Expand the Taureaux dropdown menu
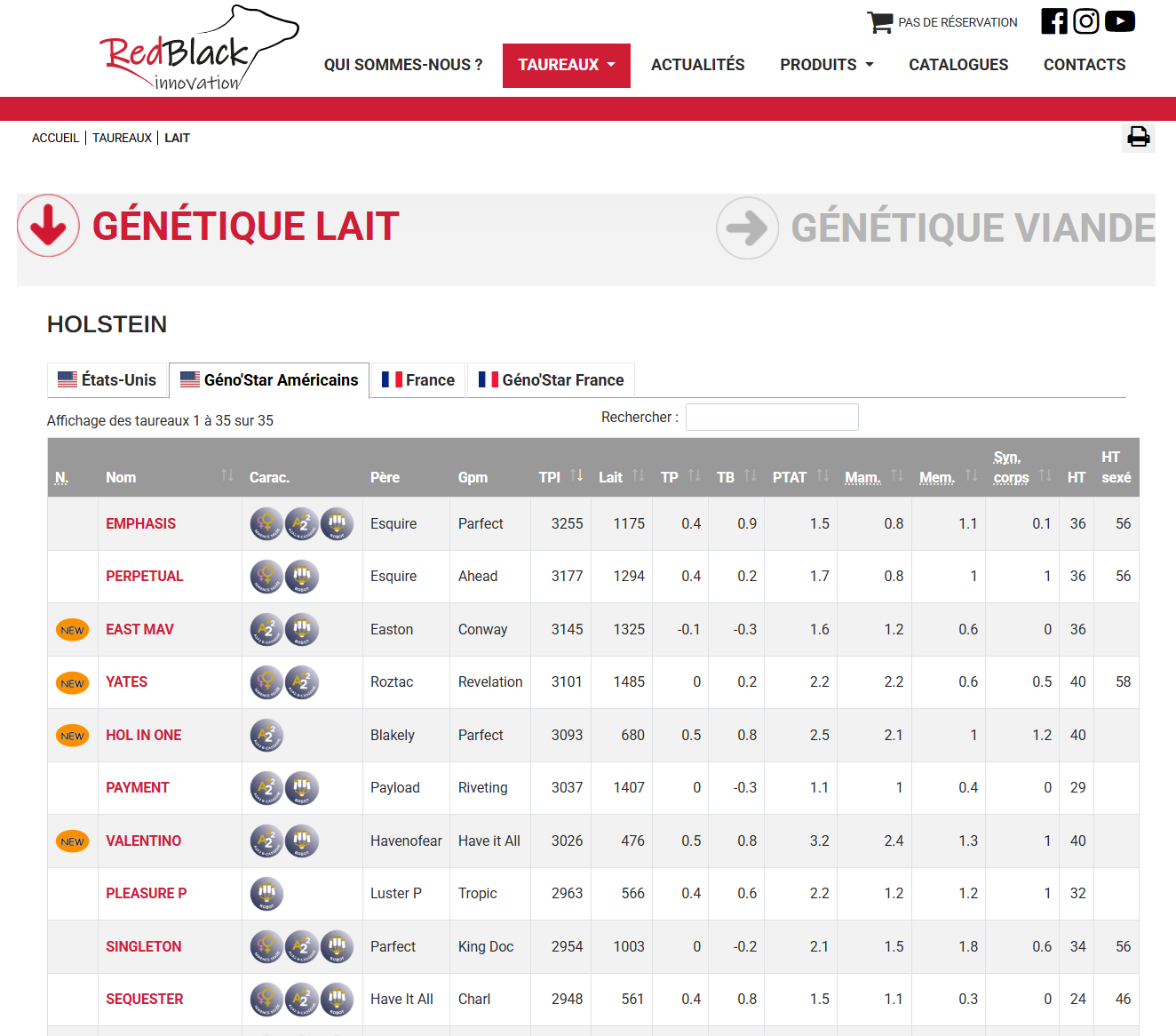This screenshot has height=1036, width=1176. 566,65
